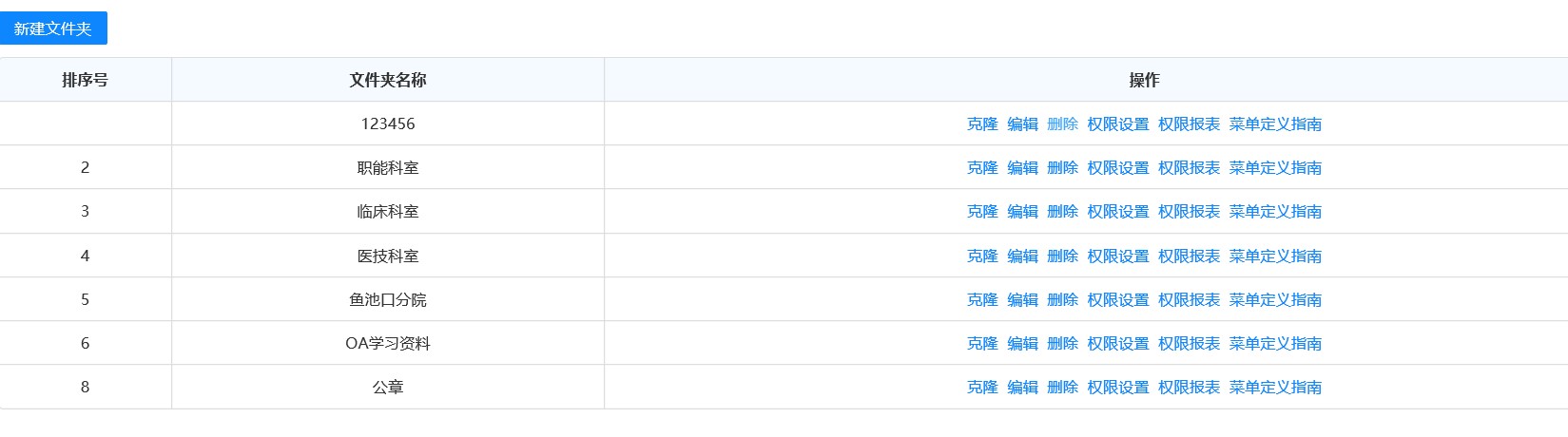Select the 操作 column header
Image resolution: width=1568 pixels, height=437 pixels.
click(1144, 80)
